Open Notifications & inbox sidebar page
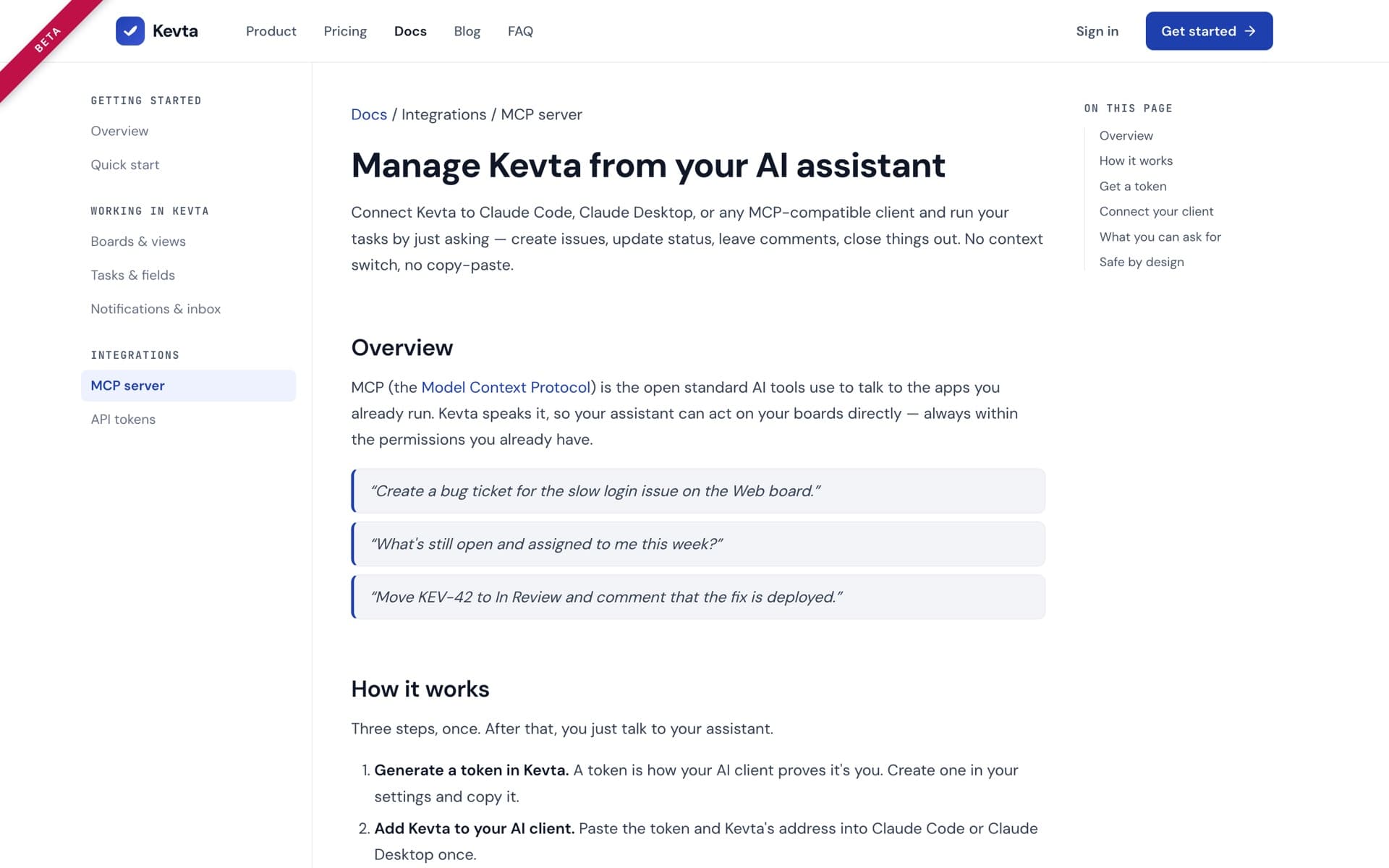The width and height of the screenshot is (1389, 868). pos(156,309)
